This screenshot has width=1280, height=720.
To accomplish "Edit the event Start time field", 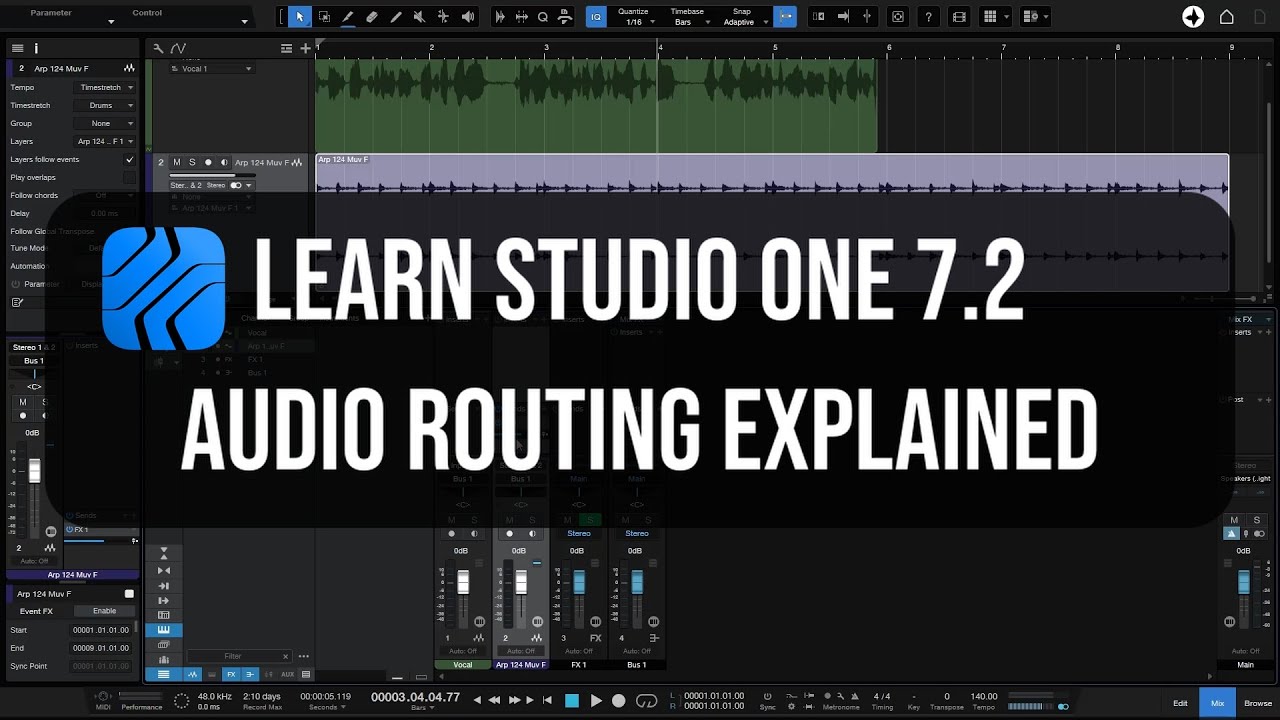I will pos(101,630).
